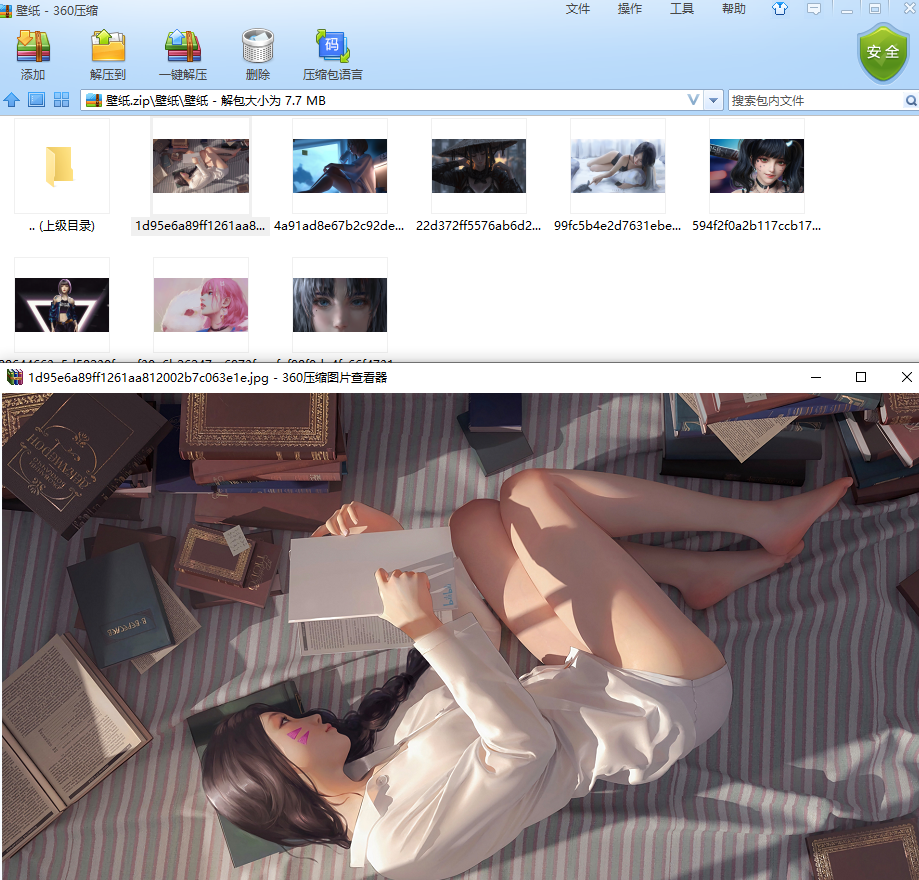Image resolution: width=919 pixels, height=880 pixels.
Task: Expand the address path history dropdown
Action: tap(693, 100)
